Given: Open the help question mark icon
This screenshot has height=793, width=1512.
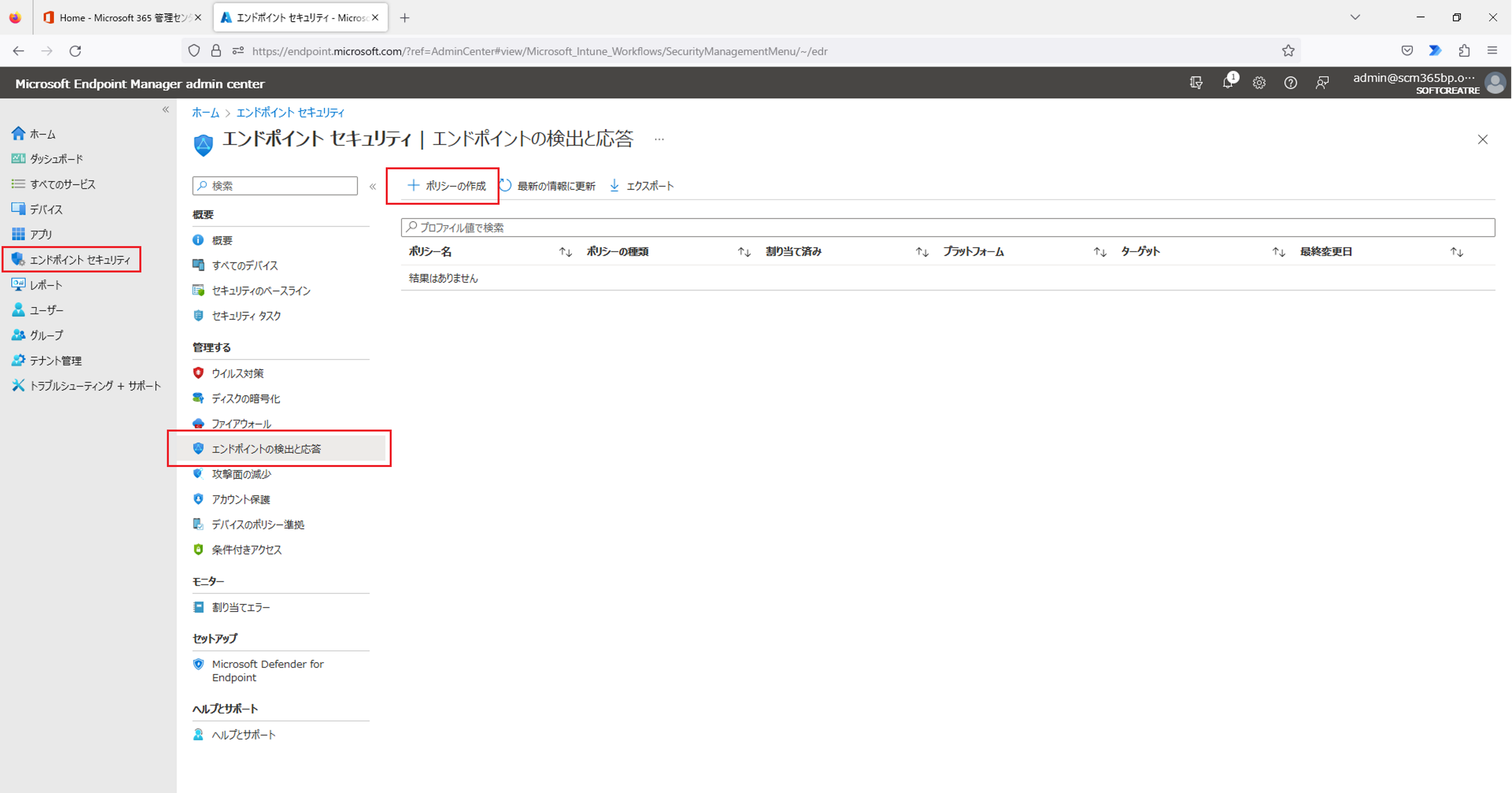Looking at the screenshot, I should tap(1290, 83).
